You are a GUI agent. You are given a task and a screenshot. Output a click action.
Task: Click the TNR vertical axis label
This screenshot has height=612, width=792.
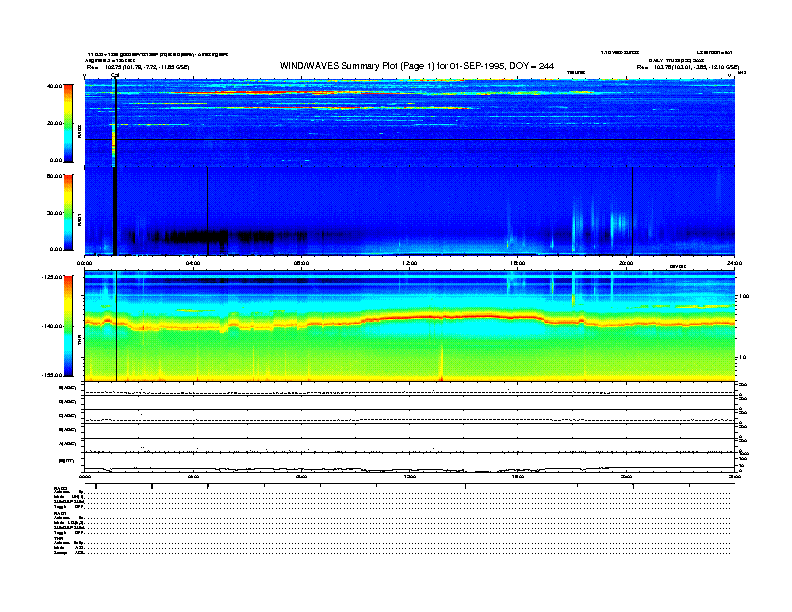point(79,342)
